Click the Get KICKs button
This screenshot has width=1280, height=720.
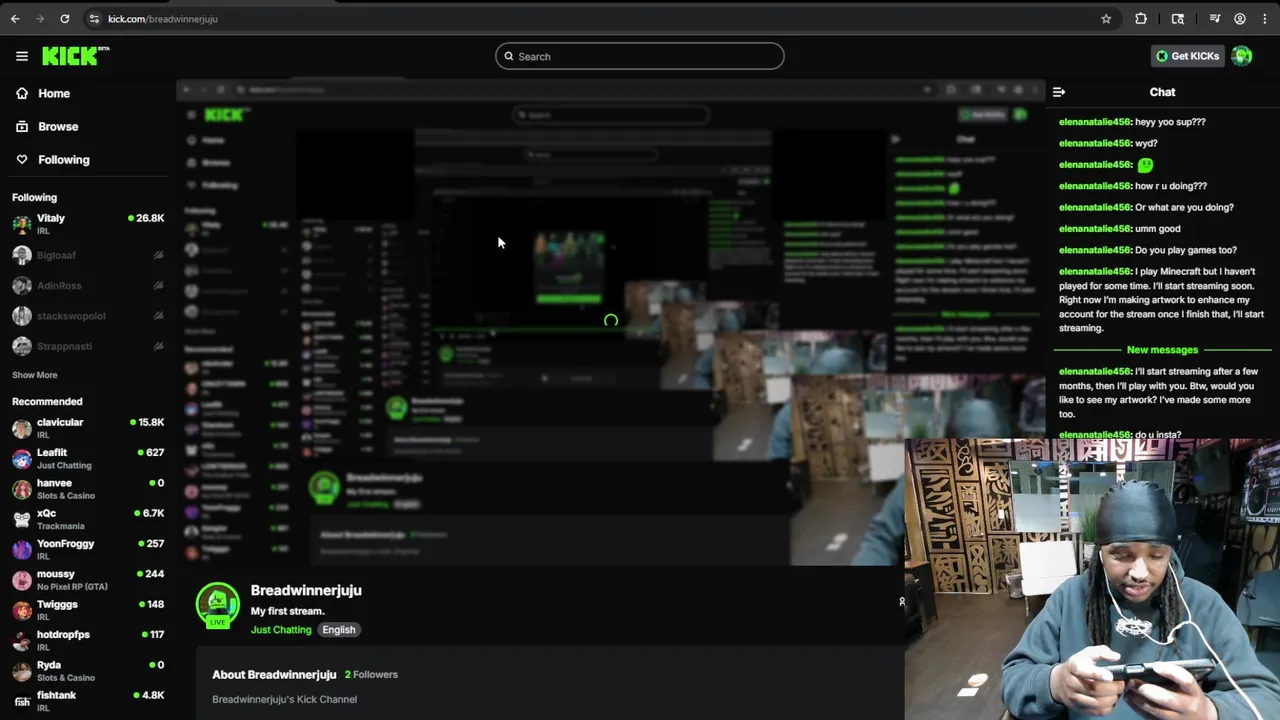point(1187,56)
